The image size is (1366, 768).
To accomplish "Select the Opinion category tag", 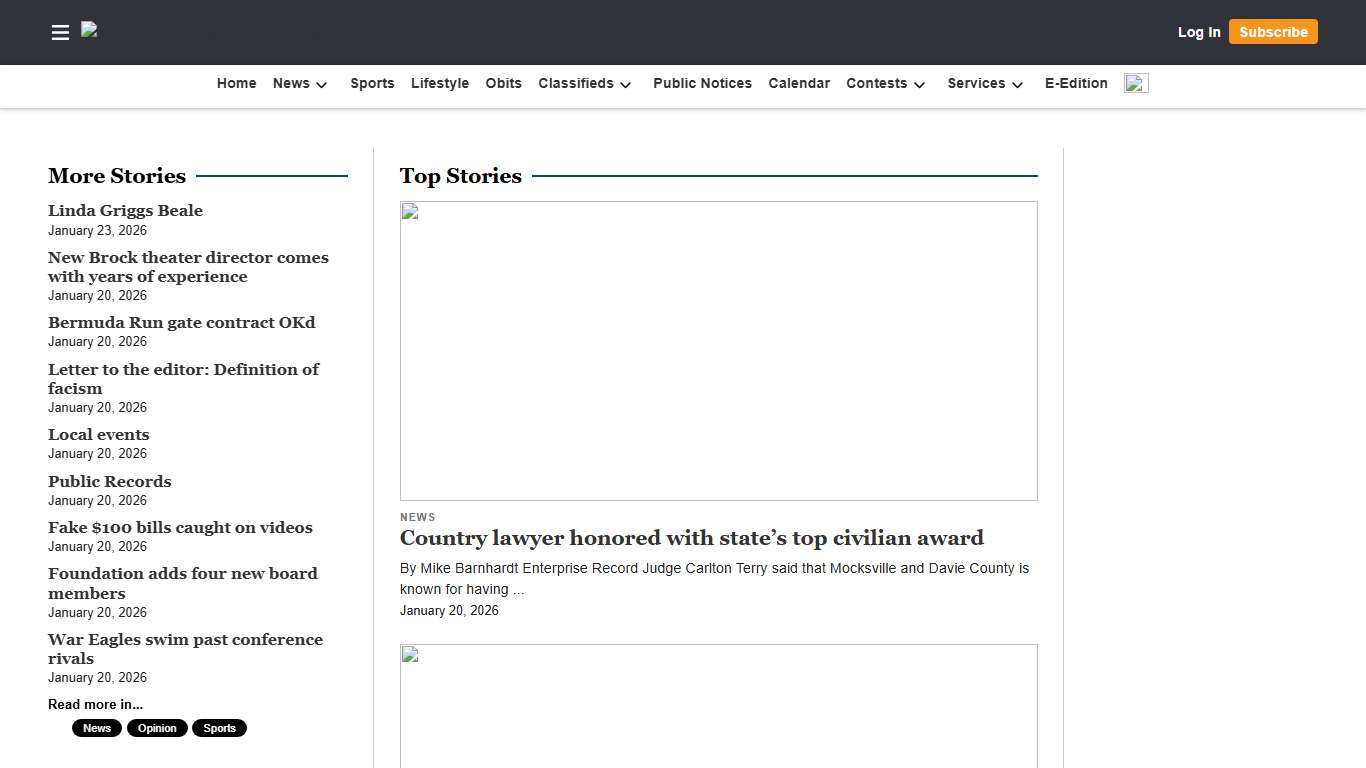I will (157, 728).
